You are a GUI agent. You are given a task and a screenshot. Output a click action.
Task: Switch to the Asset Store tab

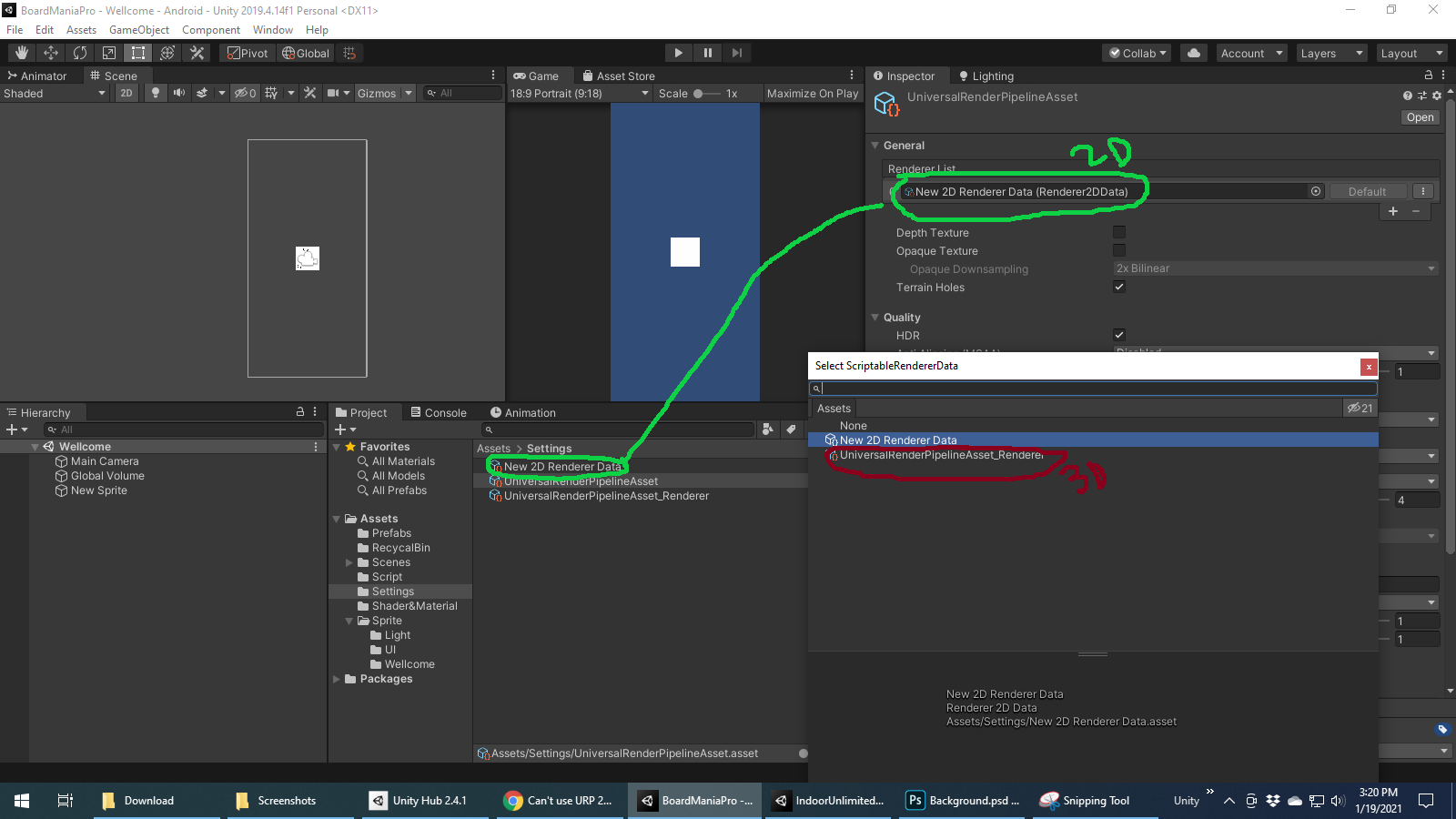(x=618, y=76)
